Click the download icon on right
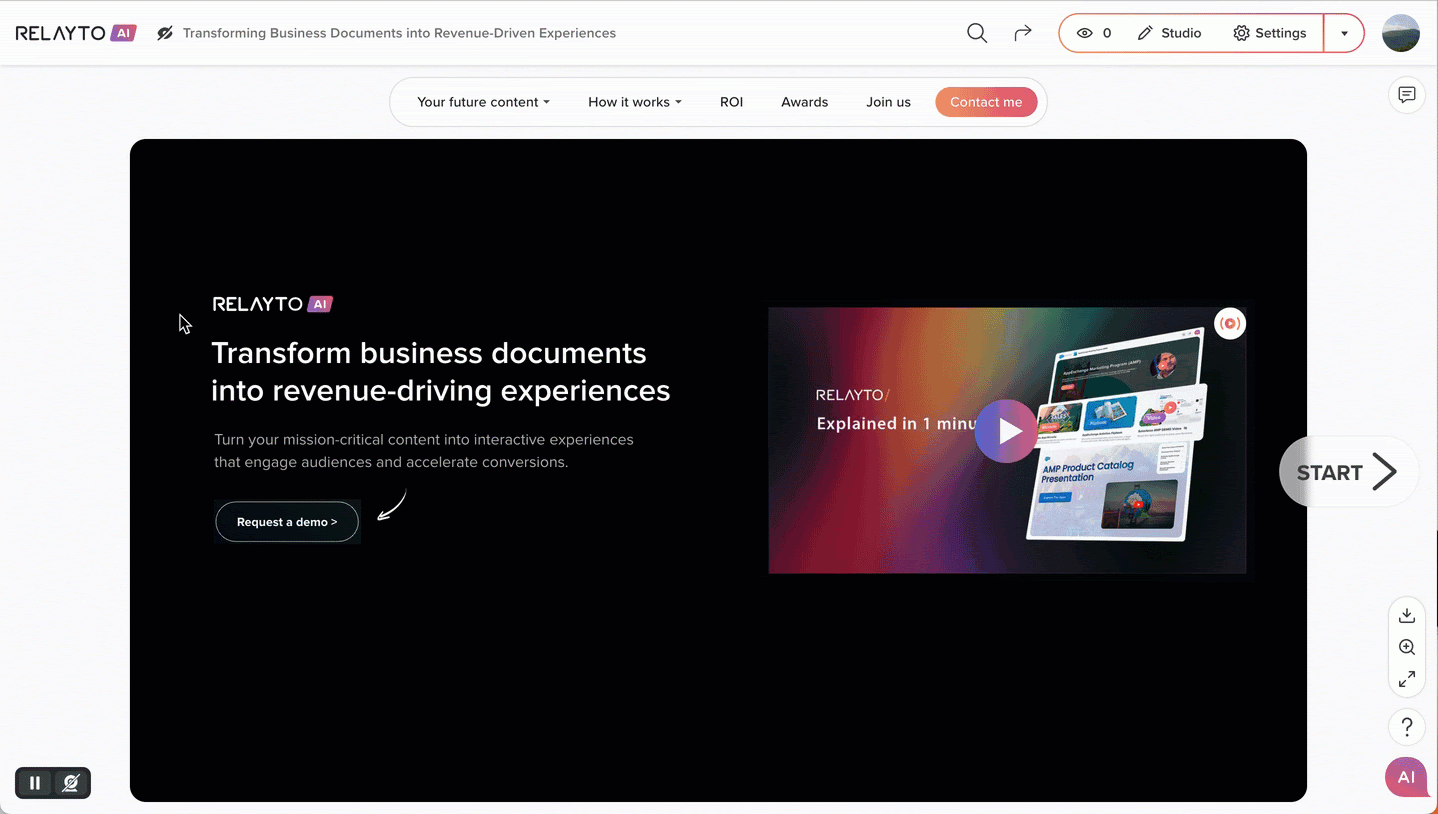The height and width of the screenshot is (814, 1438). tap(1406, 615)
